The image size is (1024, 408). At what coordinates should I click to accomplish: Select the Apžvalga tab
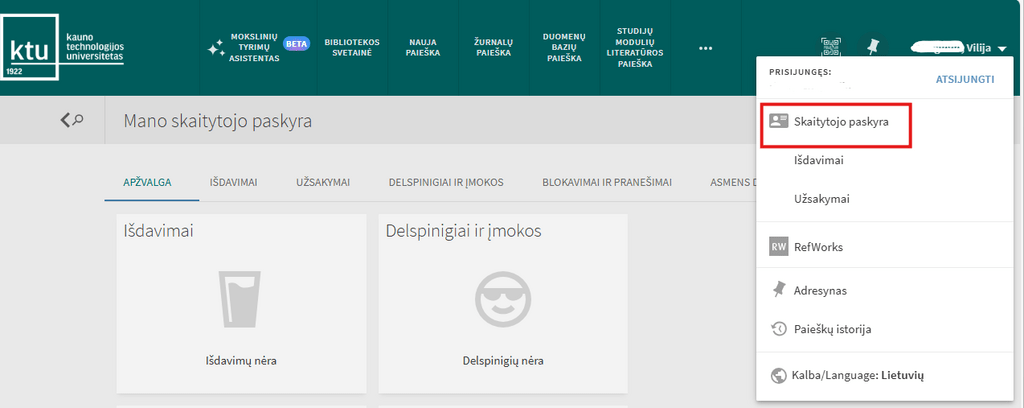click(148, 182)
